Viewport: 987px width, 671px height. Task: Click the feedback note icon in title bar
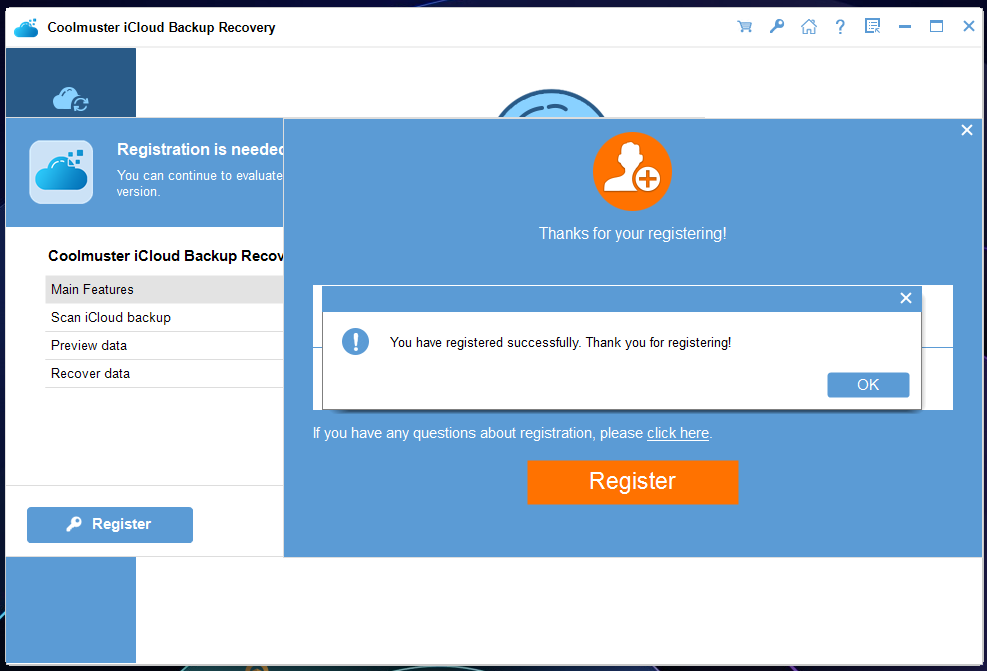pyautogui.click(x=872, y=27)
